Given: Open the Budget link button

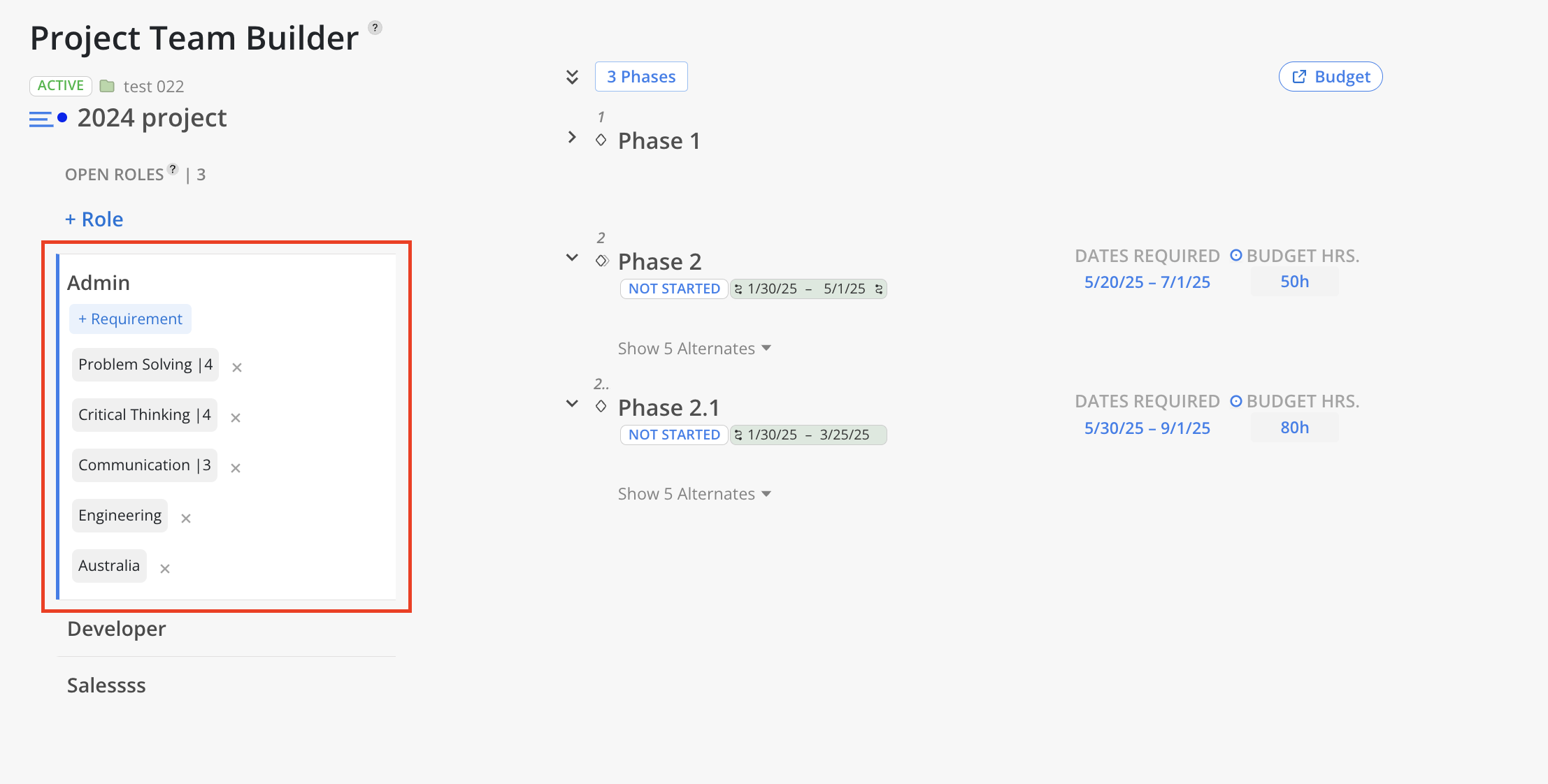Looking at the screenshot, I should click(x=1331, y=77).
